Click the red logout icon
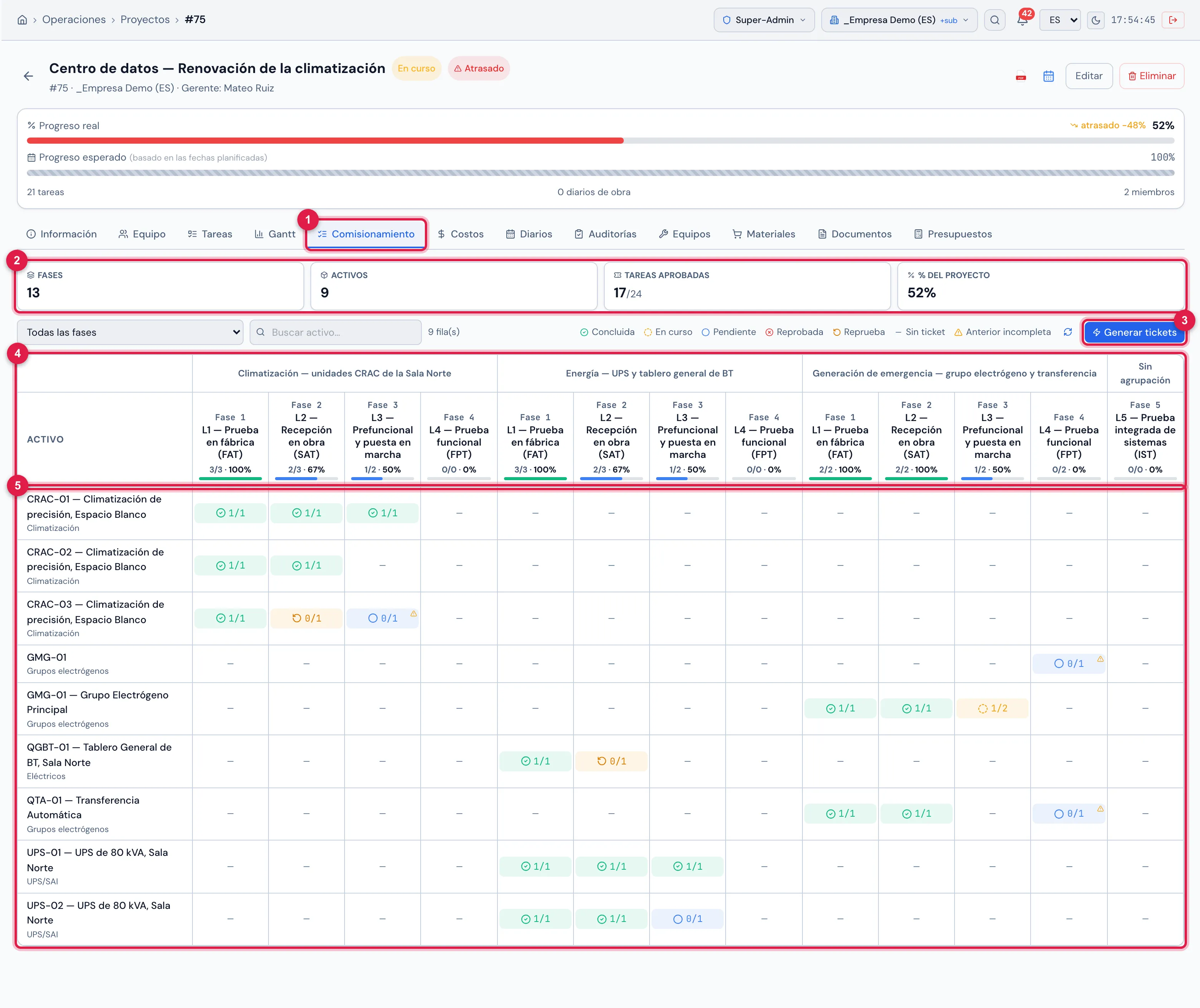 click(x=1173, y=20)
